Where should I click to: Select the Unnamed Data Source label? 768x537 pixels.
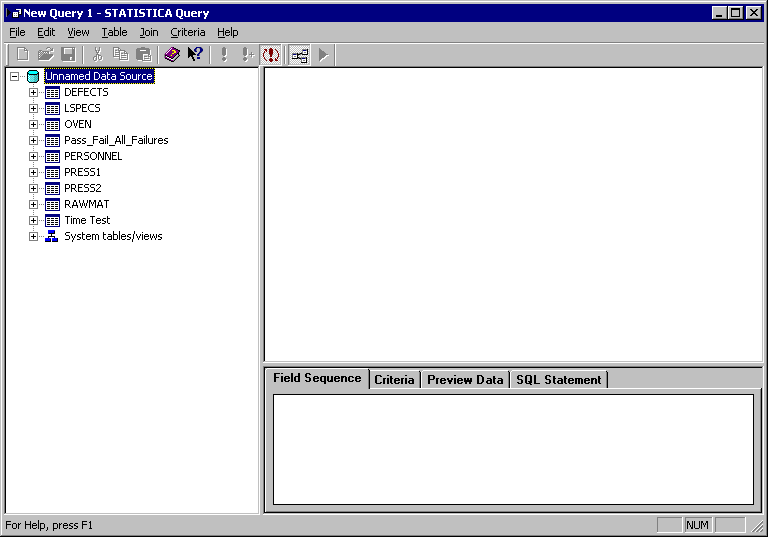(x=99, y=76)
